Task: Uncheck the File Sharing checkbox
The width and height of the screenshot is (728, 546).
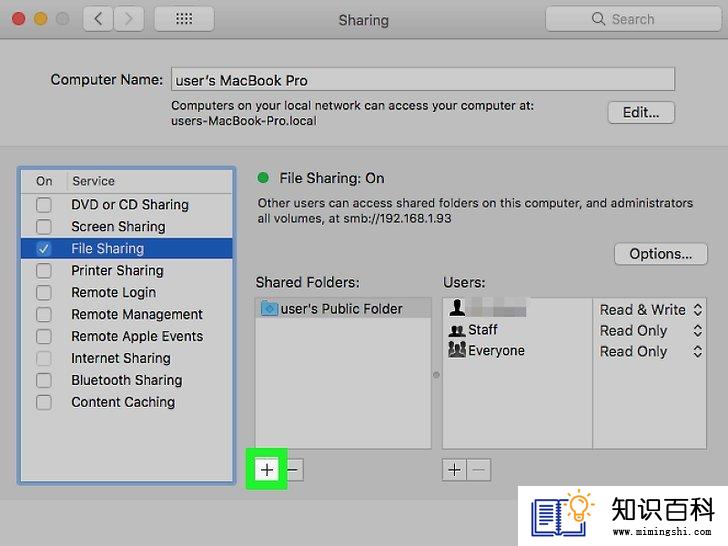Action: pyautogui.click(x=44, y=249)
